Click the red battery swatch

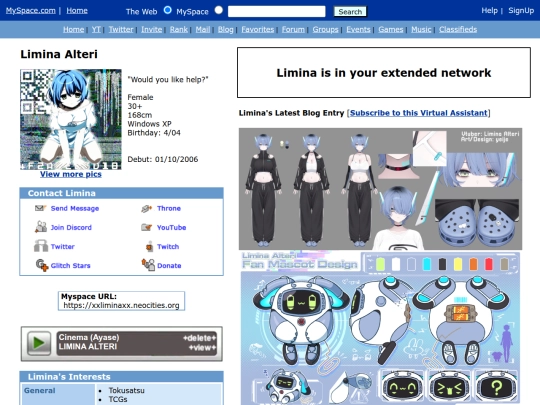point(489,264)
